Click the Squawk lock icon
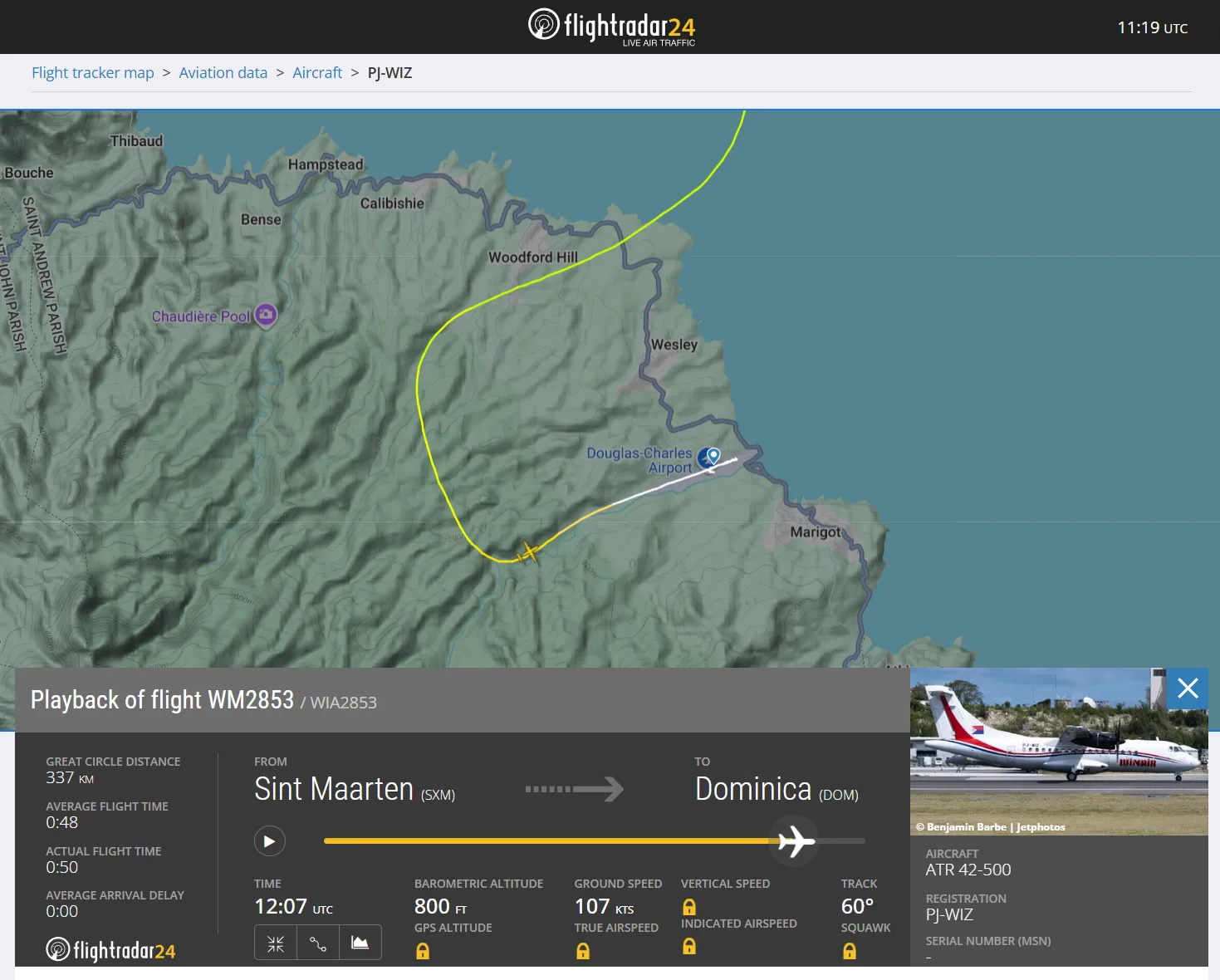The image size is (1220, 980). [x=850, y=951]
